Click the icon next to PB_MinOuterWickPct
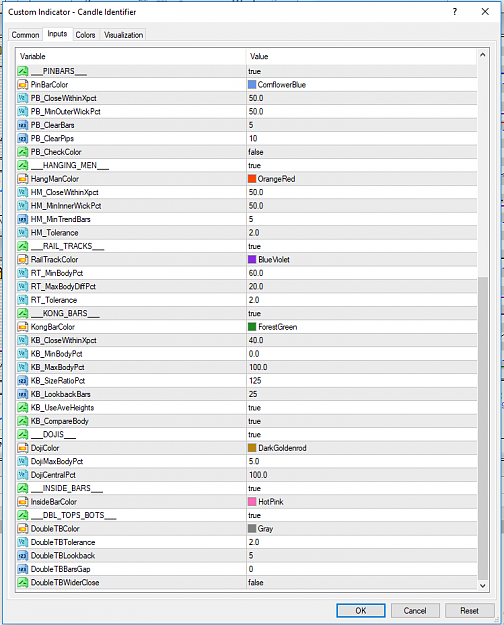This screenshot has height=625, width=504. [x=23, y=112]
